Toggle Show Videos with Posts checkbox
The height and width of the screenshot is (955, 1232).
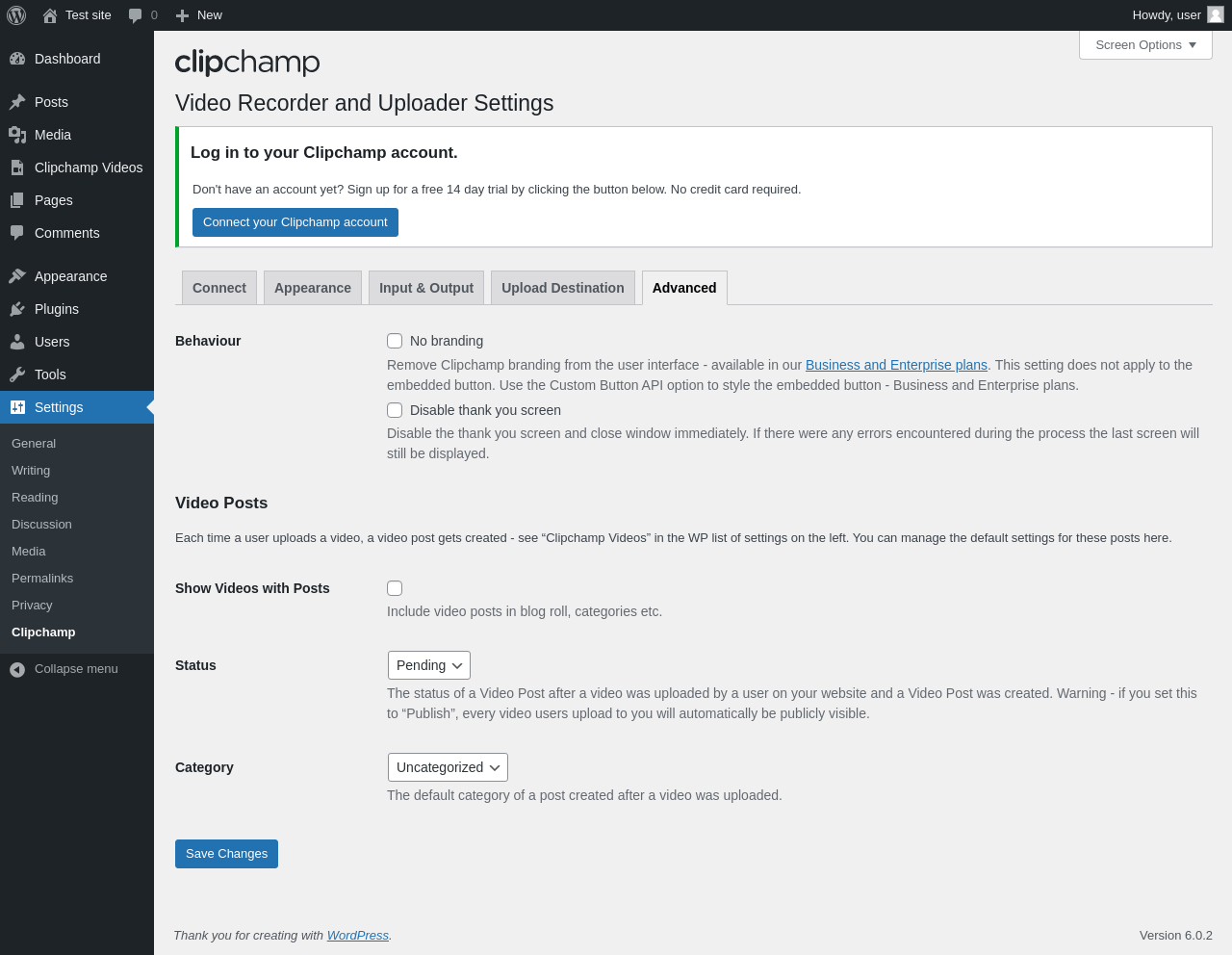click(x=395, y=588)
